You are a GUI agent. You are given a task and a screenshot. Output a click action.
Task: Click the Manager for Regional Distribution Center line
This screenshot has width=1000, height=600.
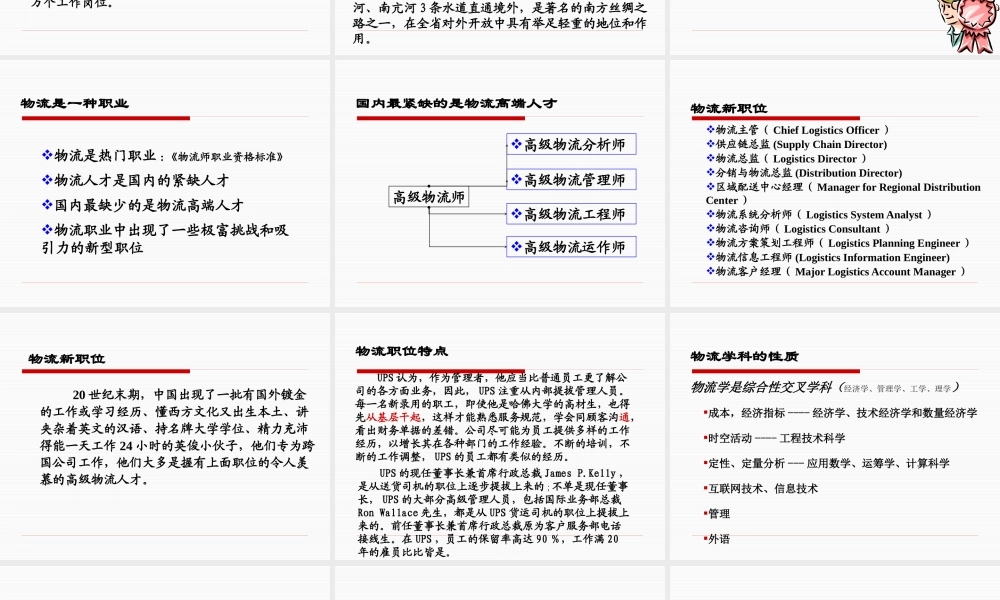coord(843,193)
